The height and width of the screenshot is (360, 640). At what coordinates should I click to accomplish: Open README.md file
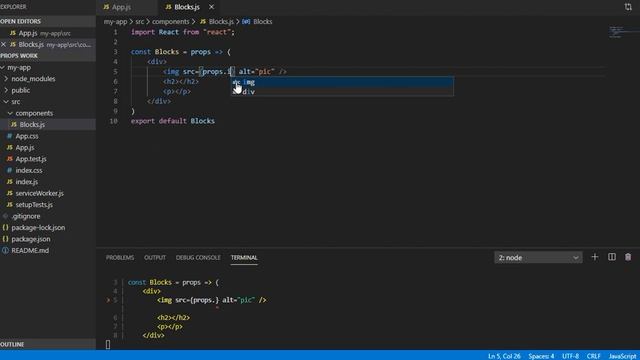pos(48,250)
